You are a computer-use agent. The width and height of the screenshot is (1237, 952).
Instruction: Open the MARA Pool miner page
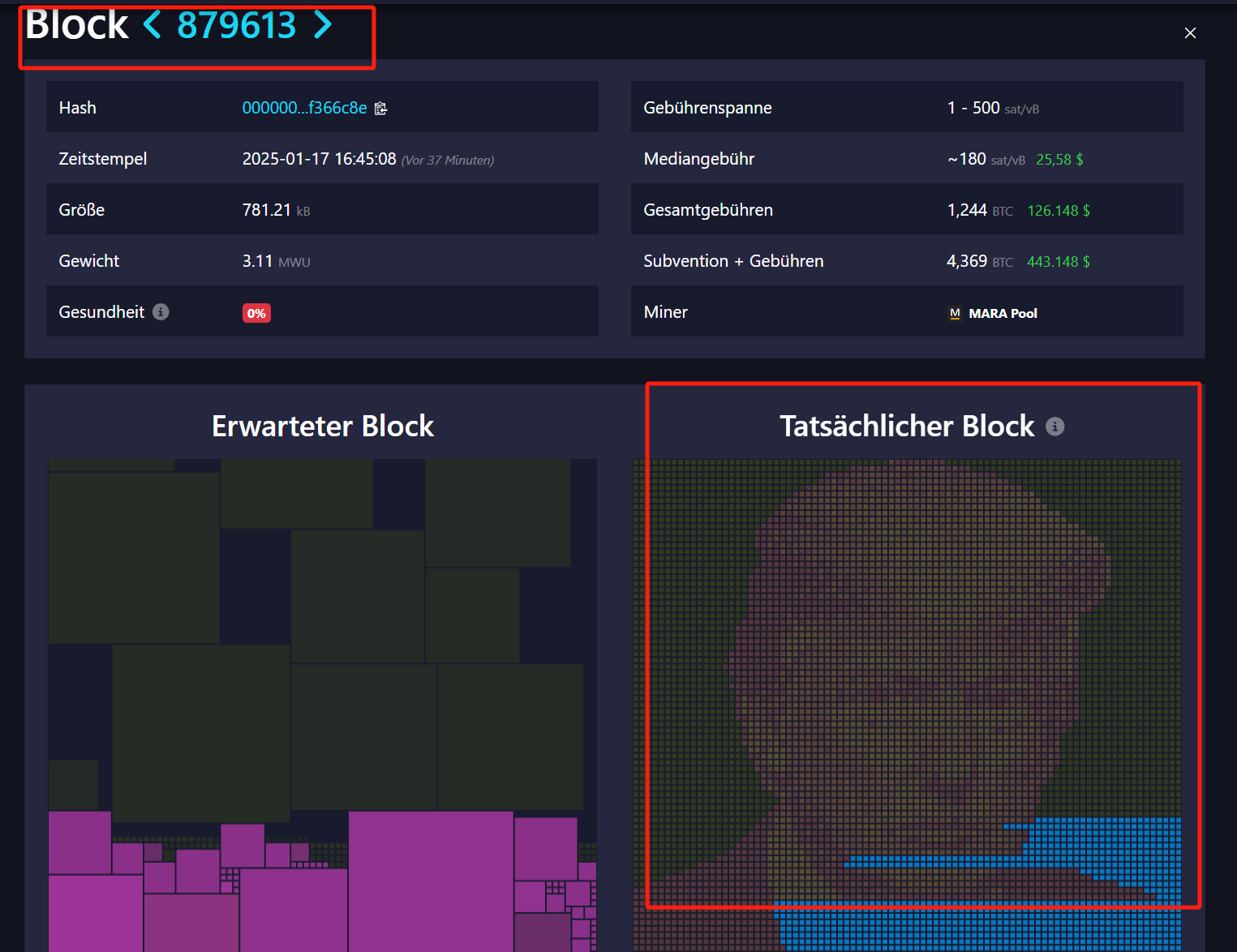coord(1003,314)
